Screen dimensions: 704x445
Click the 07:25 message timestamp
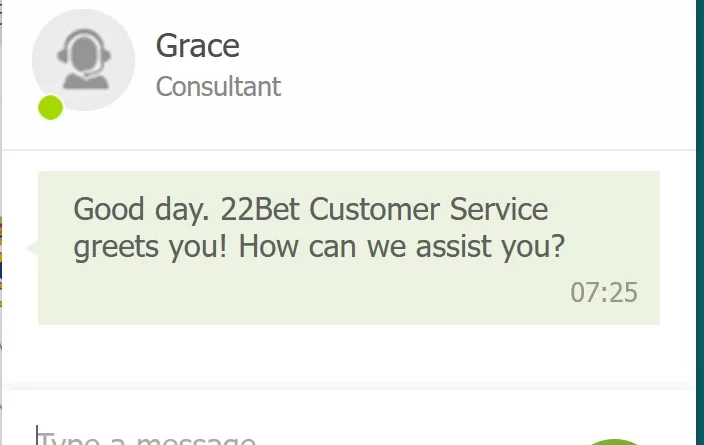point(604,293)
